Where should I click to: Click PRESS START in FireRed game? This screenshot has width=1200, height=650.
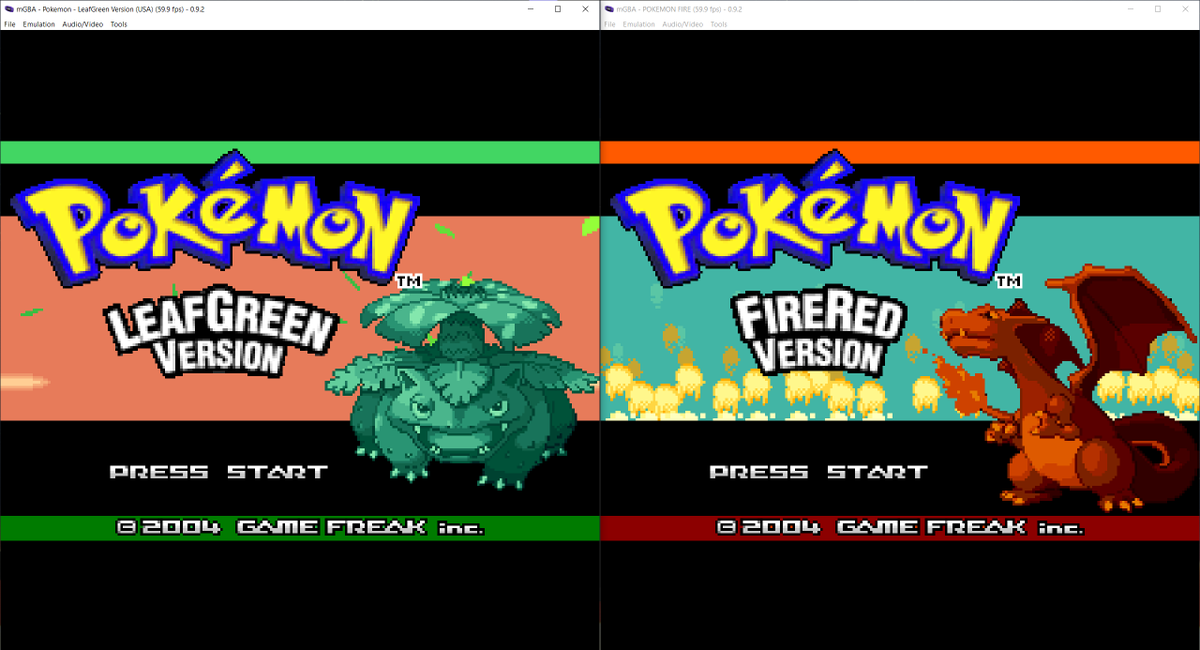(x=818, y=471)
